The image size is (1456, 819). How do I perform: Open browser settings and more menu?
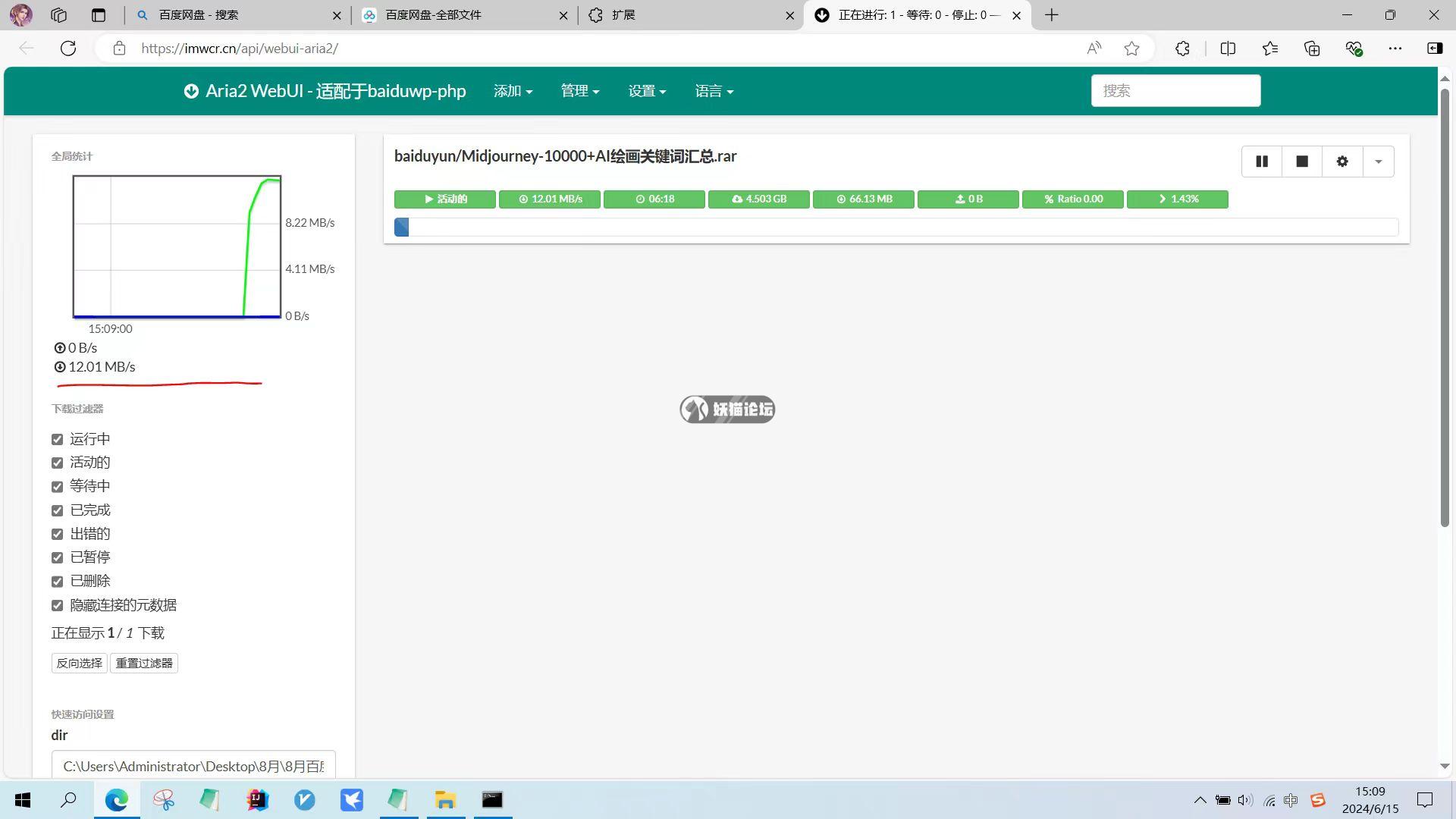point(1395,49)
